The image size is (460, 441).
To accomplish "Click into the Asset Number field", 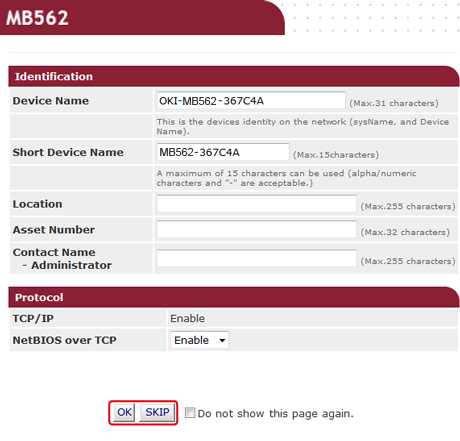I will pos(257,229).
